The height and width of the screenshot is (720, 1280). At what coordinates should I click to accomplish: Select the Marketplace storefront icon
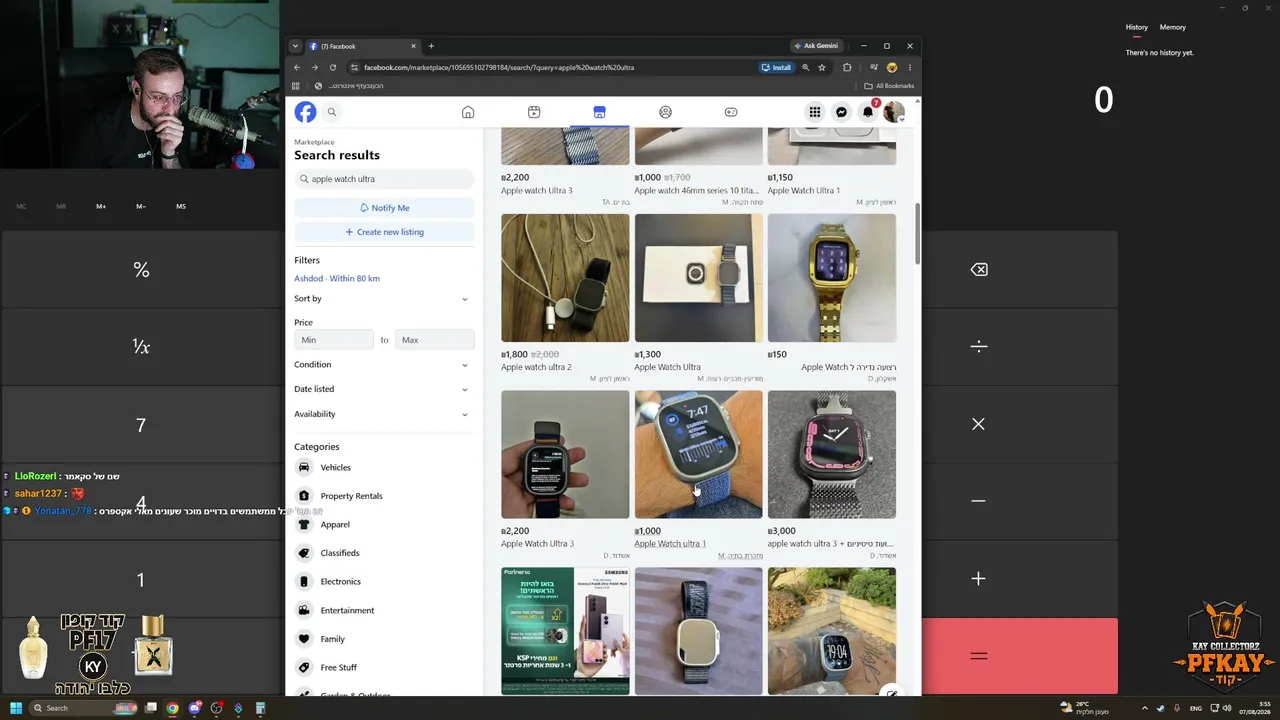[599, 112]
